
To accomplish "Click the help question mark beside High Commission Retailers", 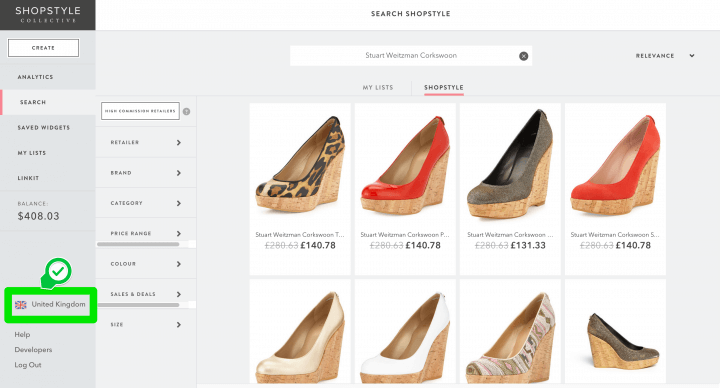I will (186, 112).
